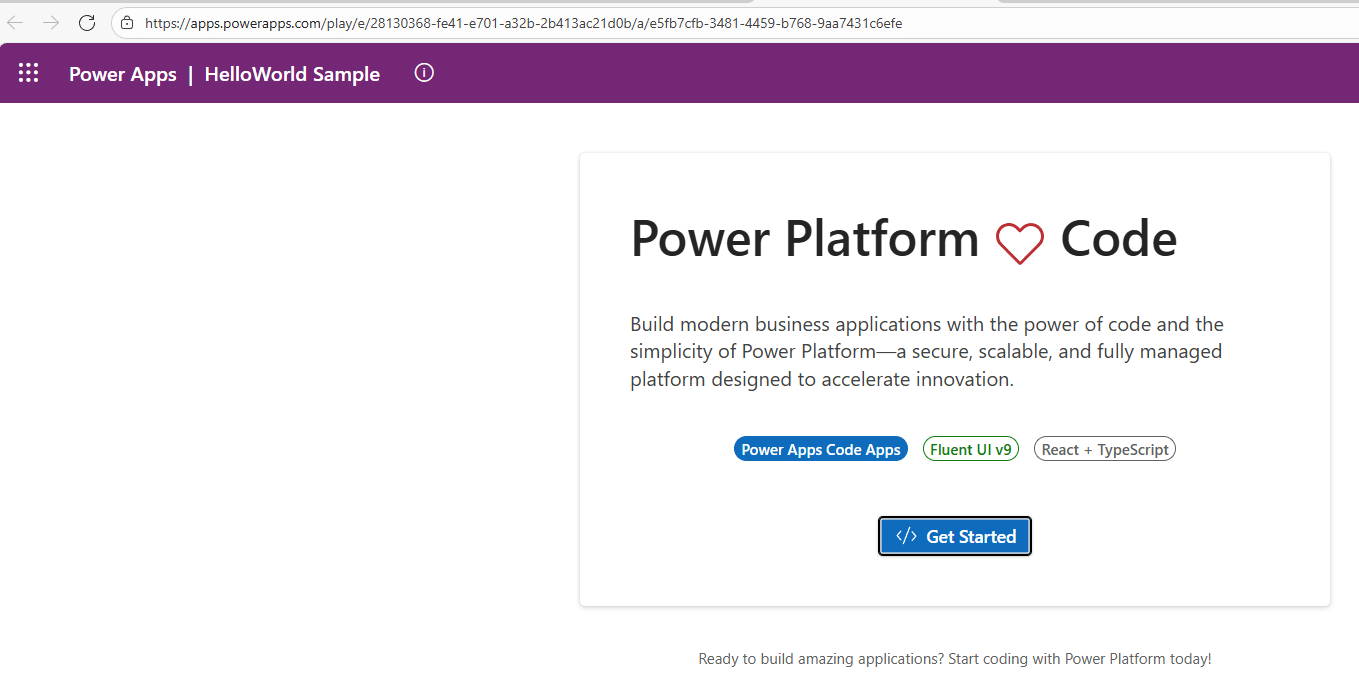Select the Power Apps Code Apps badge
This screenshot has height=696, width=1359.
click(x=821, y=448)
